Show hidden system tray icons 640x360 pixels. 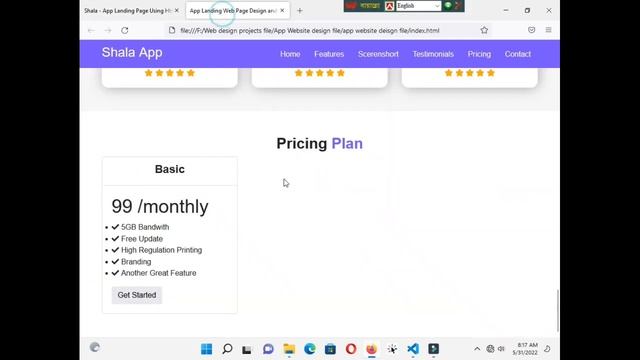coord(477,349)
